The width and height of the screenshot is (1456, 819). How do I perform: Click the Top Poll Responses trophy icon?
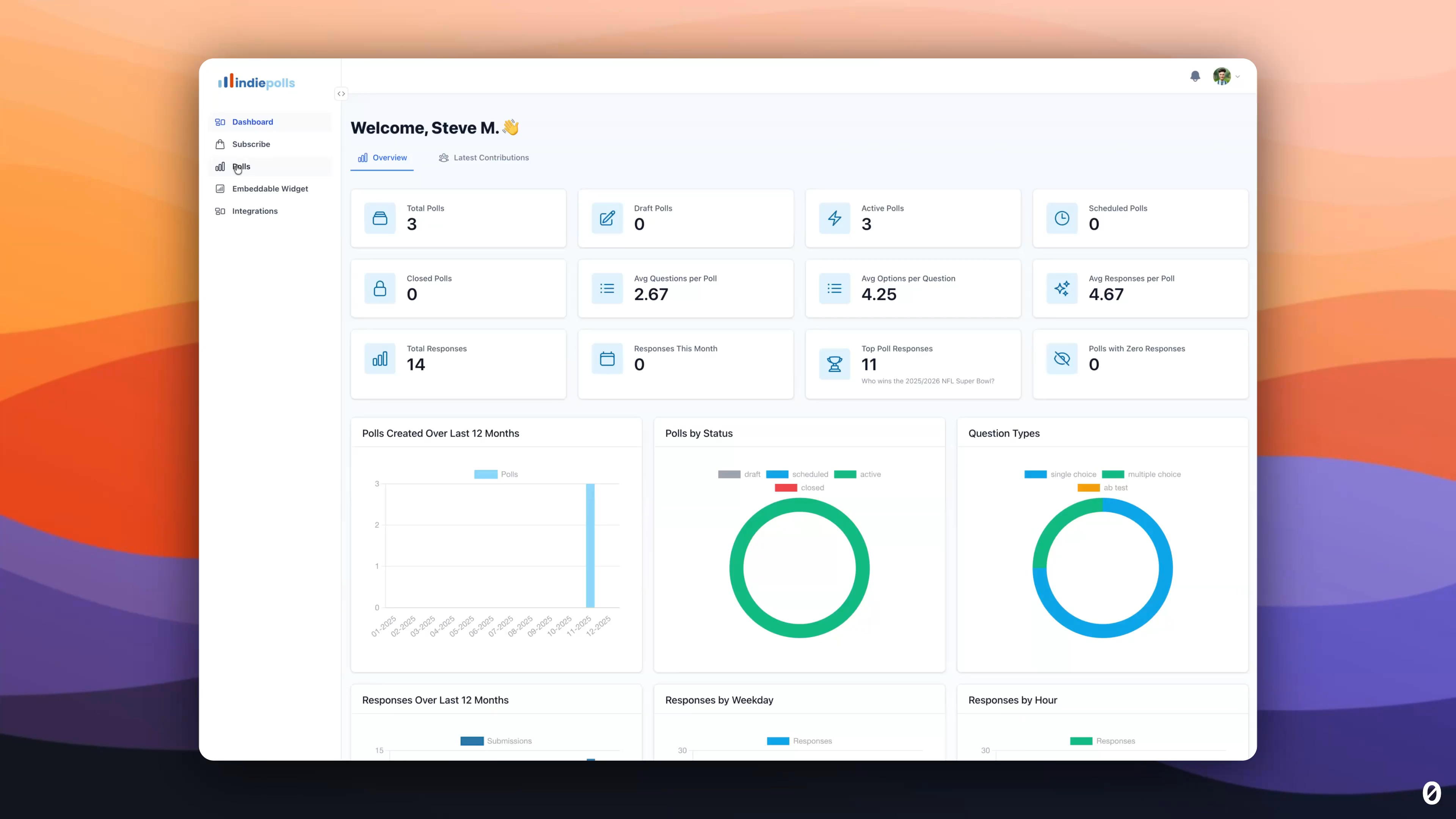click(x=835, y=364)
